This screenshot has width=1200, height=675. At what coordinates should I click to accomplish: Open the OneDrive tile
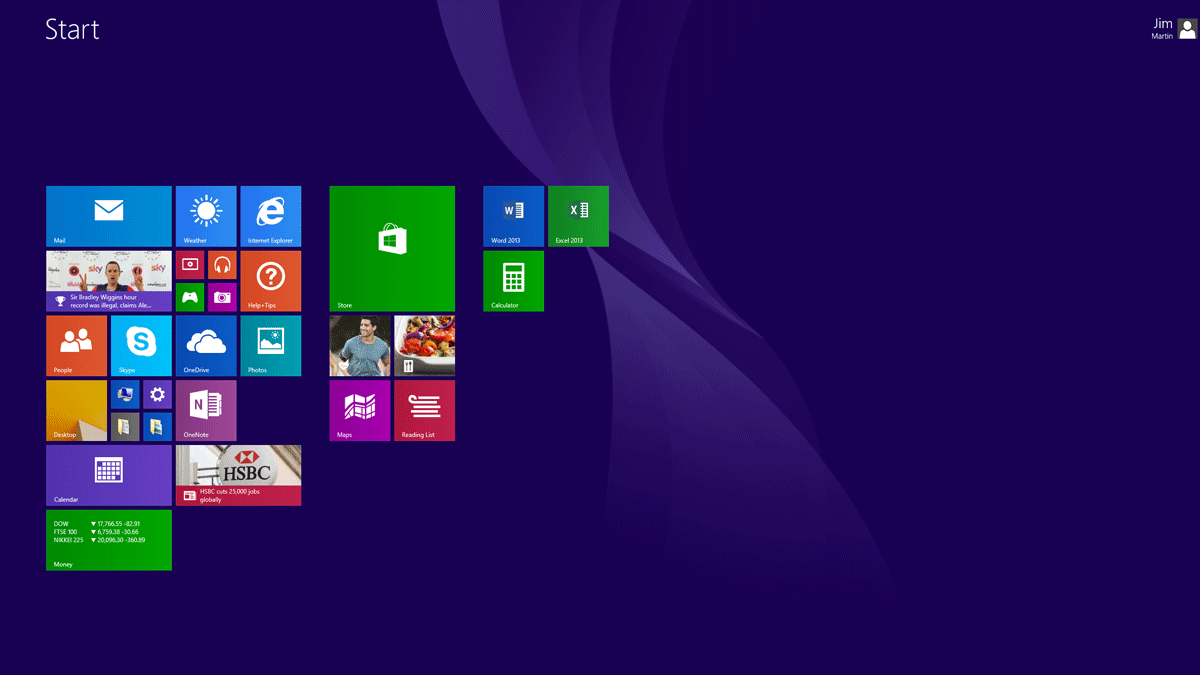coord(206,345)
